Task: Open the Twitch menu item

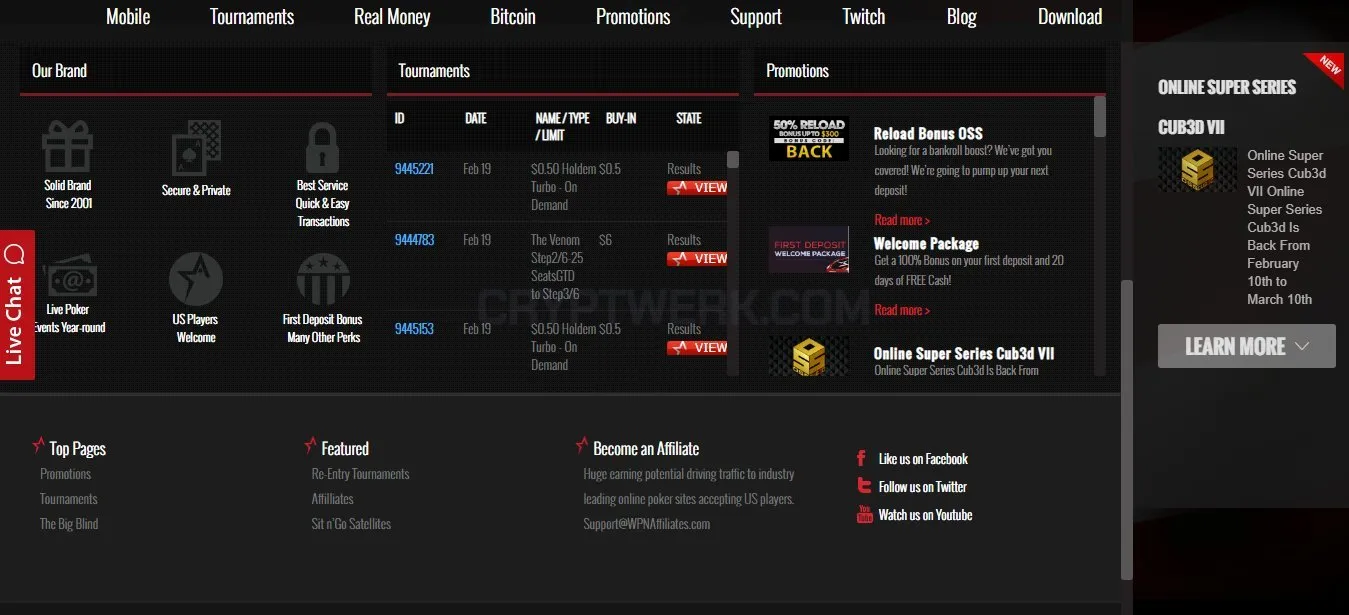Action: (864, 17)
